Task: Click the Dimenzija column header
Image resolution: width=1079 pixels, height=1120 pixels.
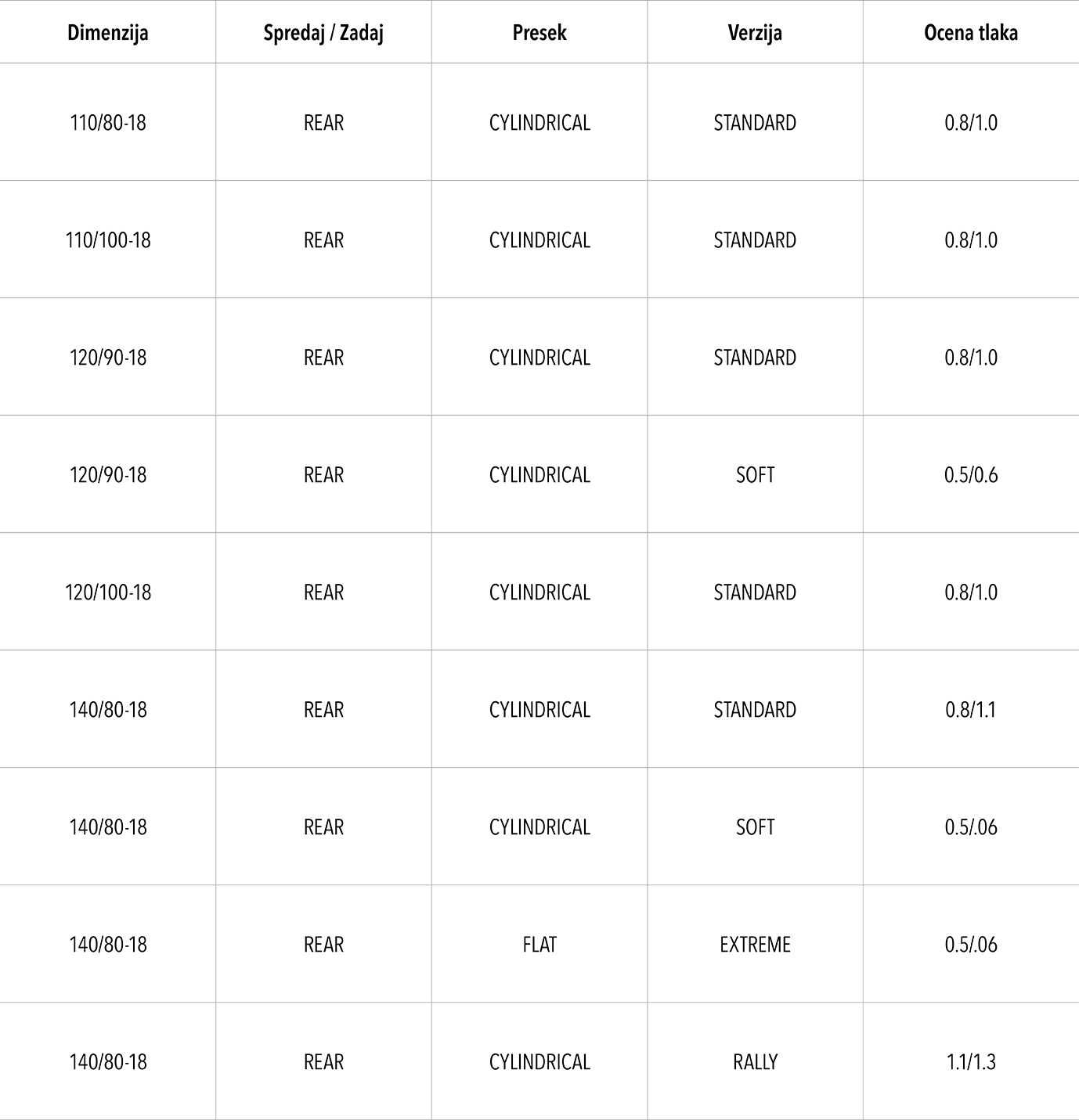Action: (x=108, y=33)
